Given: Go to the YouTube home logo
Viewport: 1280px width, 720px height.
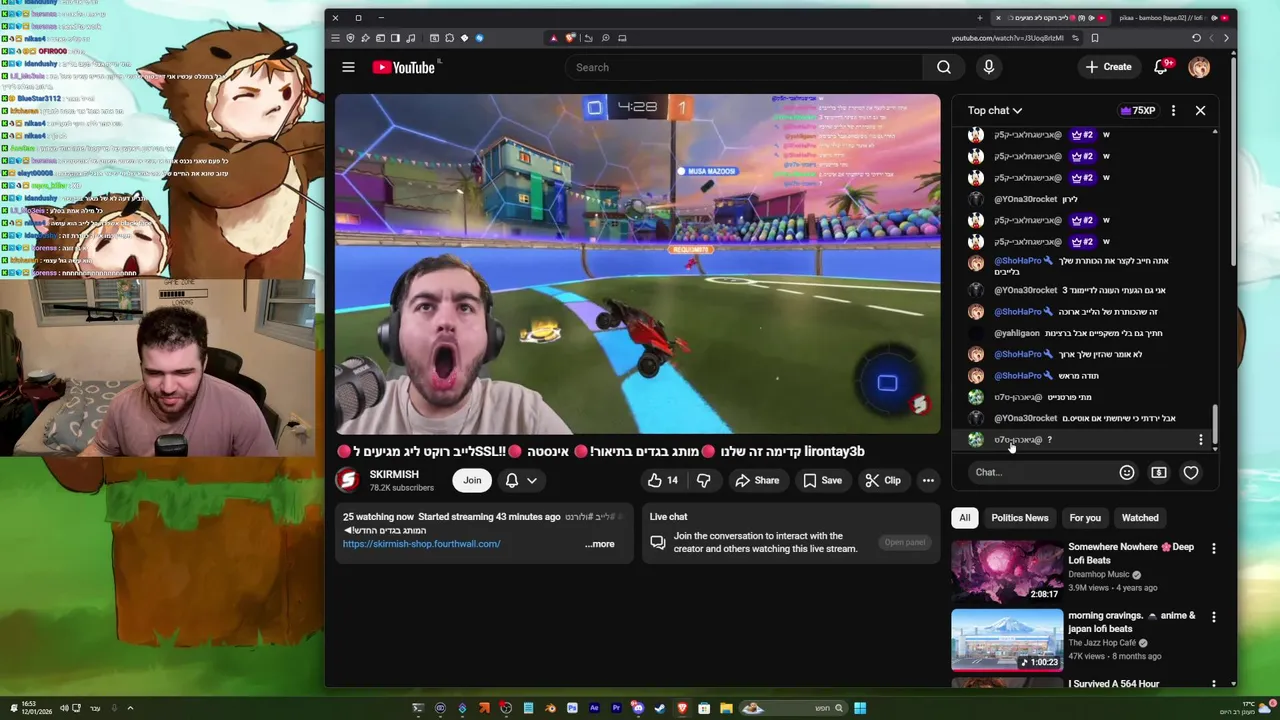Looking at the screenshot, I should [404, 67].
